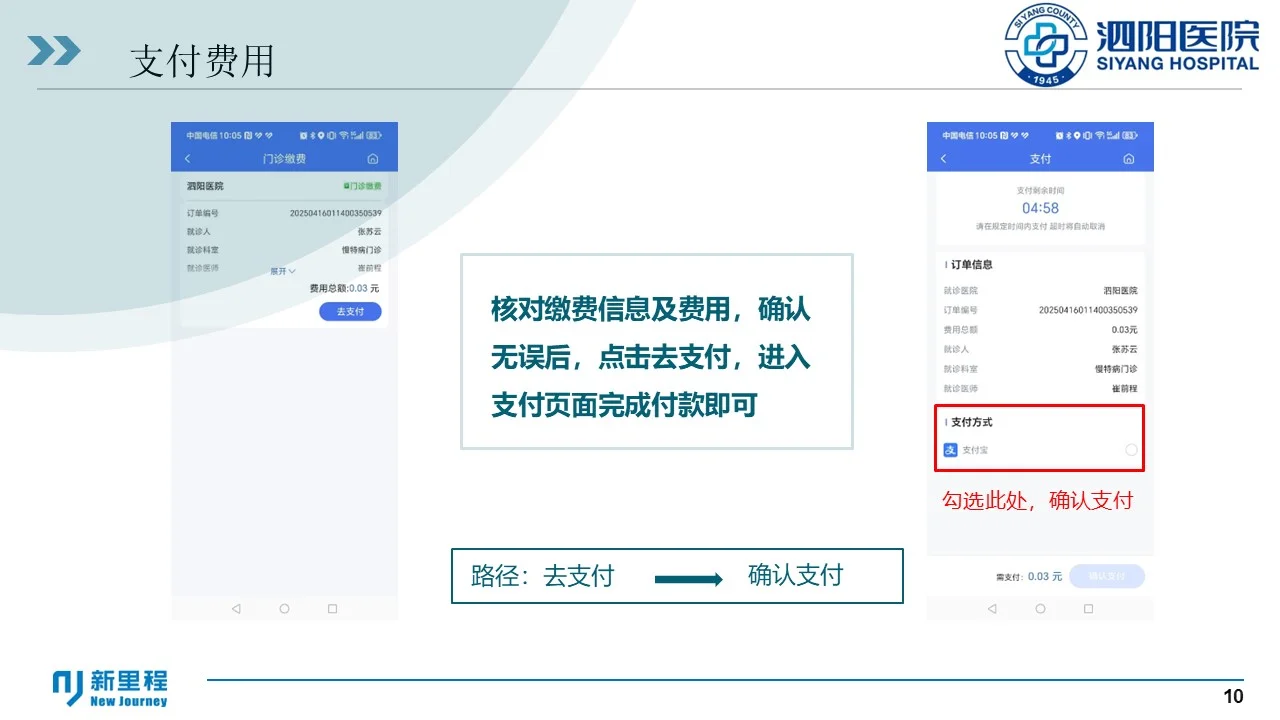Screen dimensions: 1280x720
Task: Click the 04:58 payment countdown timer
Action: point(1040,206)
